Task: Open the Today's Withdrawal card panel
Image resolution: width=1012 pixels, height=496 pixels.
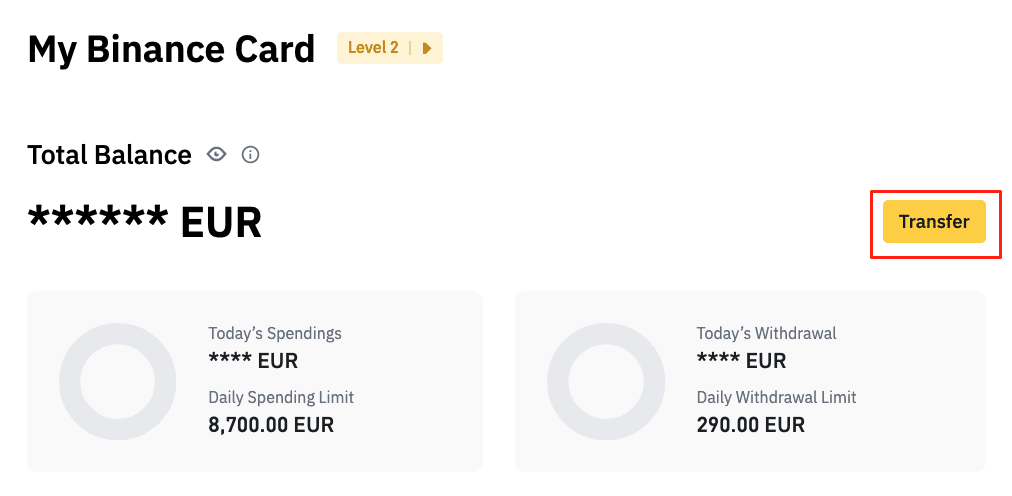Action: [x=751, y=381]
